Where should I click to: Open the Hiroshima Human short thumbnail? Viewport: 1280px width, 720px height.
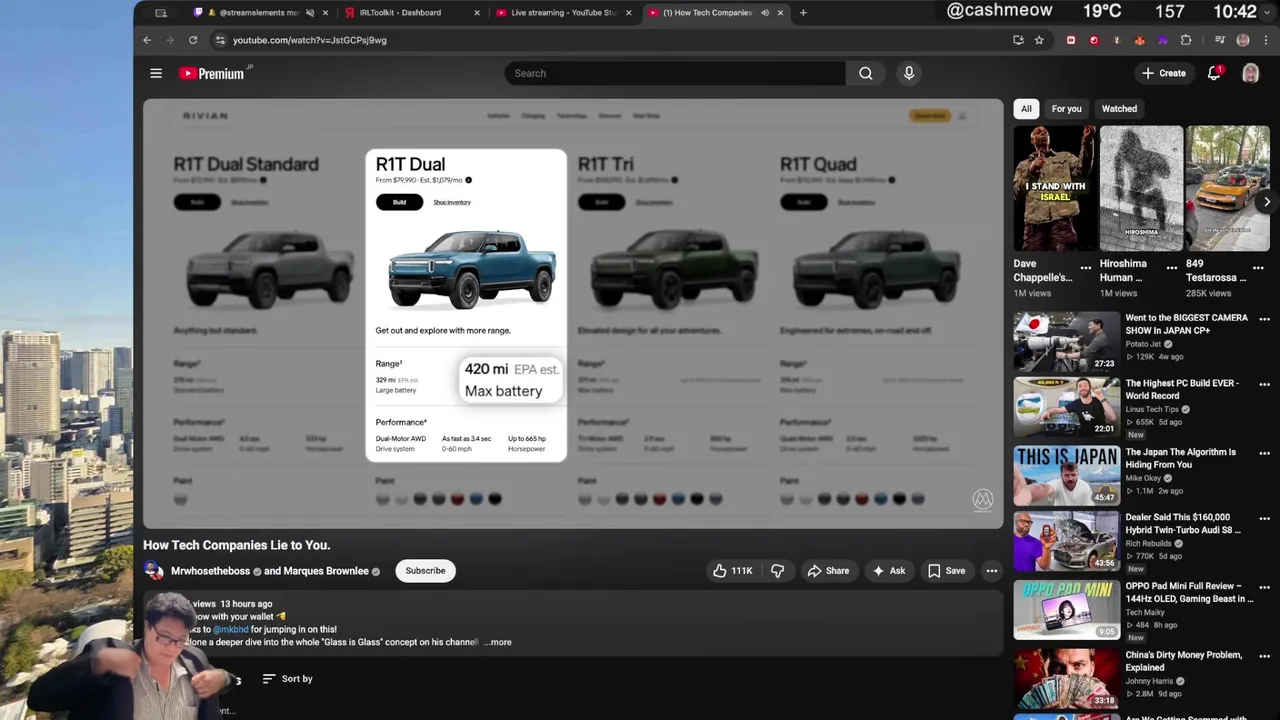pyautogui.click(x=1141, y=188)
